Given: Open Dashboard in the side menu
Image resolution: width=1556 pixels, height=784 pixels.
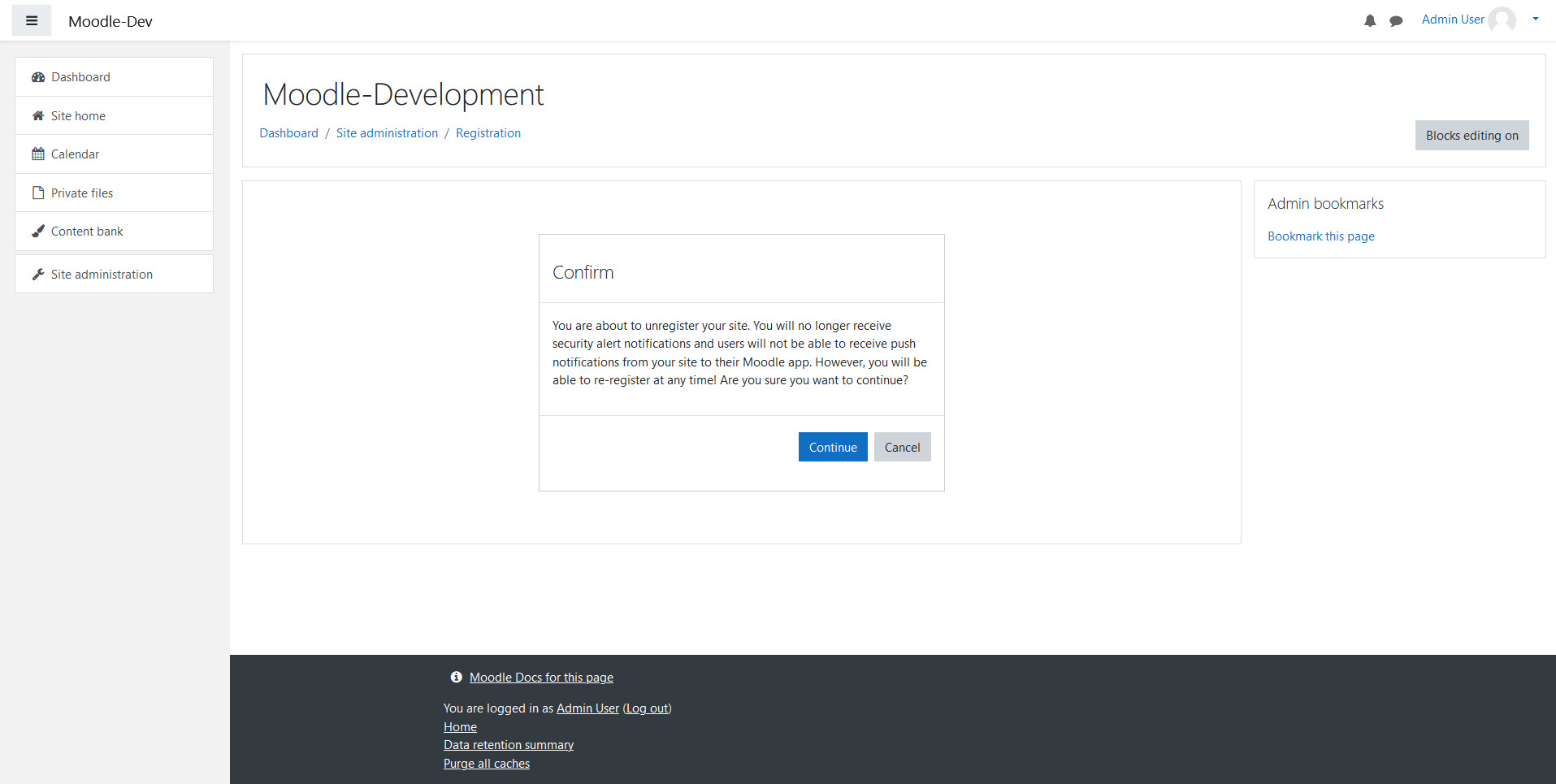Looking at the screenshot, I should [x=114, y=77].
